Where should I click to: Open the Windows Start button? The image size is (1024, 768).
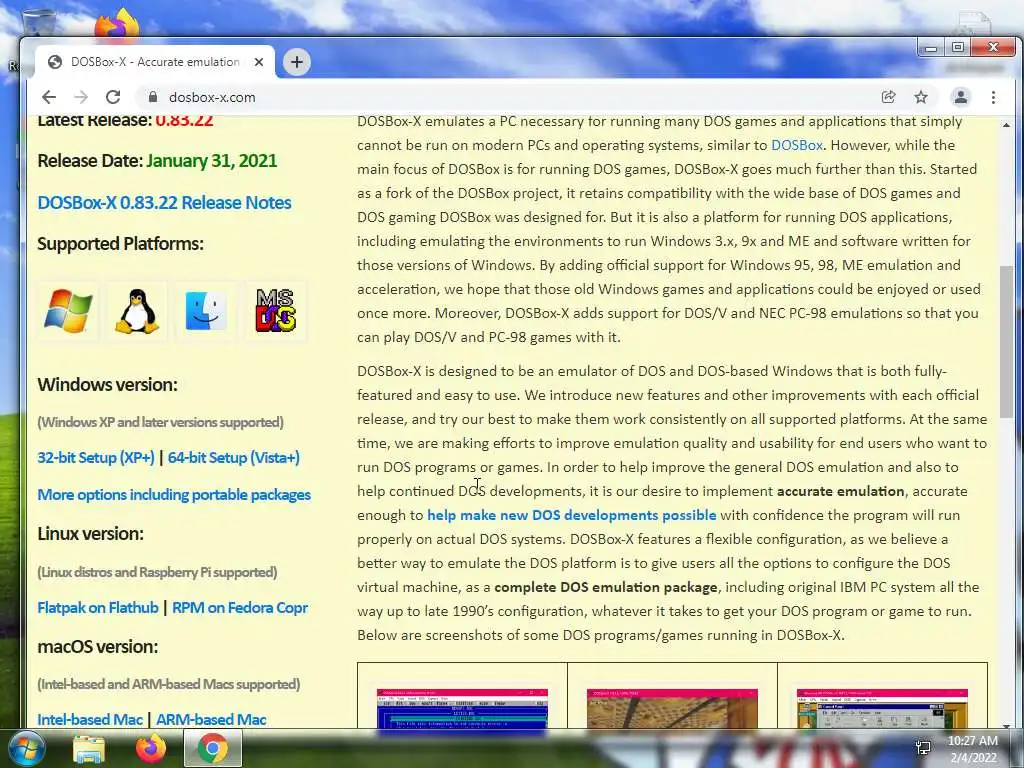coord(26,748)
